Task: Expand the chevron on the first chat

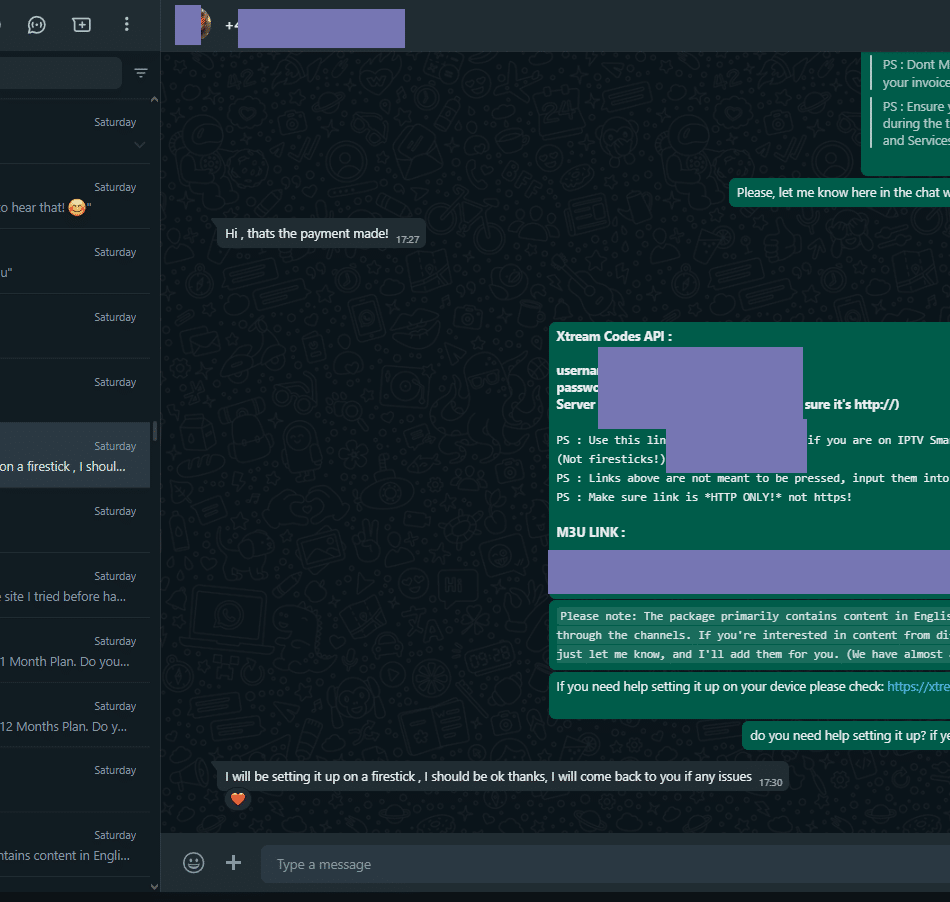Action: [x=139, y=144]
